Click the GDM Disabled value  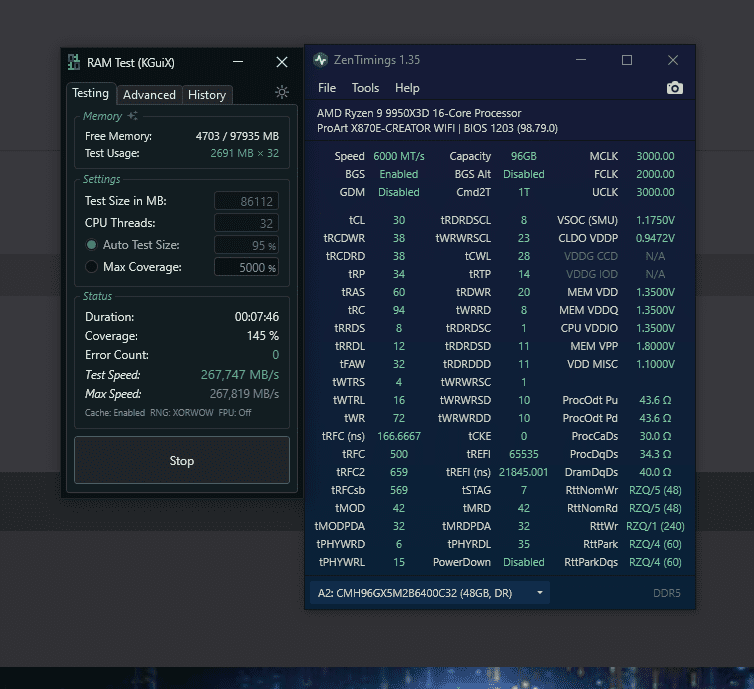click(399, 192)
